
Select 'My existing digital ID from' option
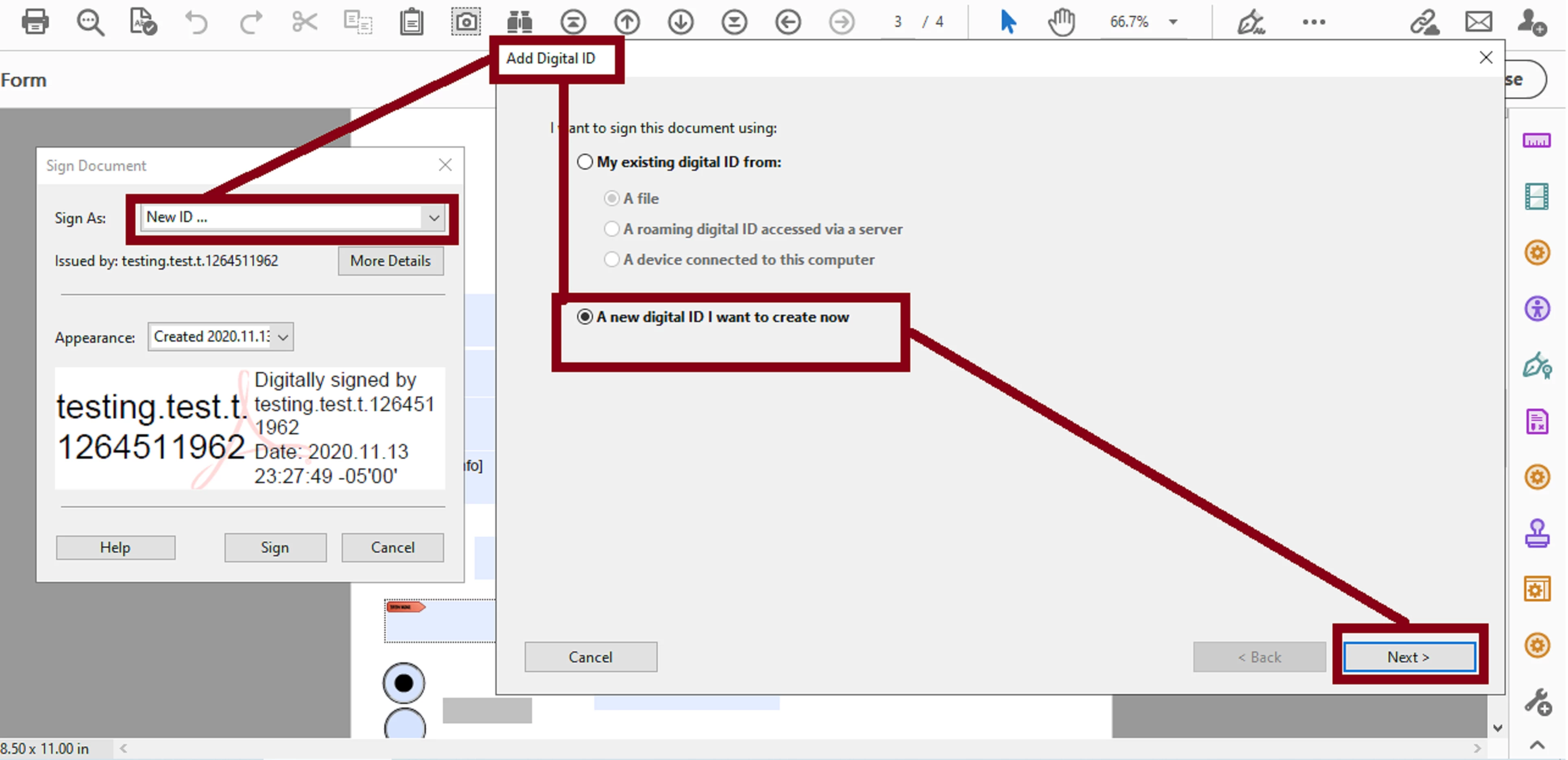[585, 162]
